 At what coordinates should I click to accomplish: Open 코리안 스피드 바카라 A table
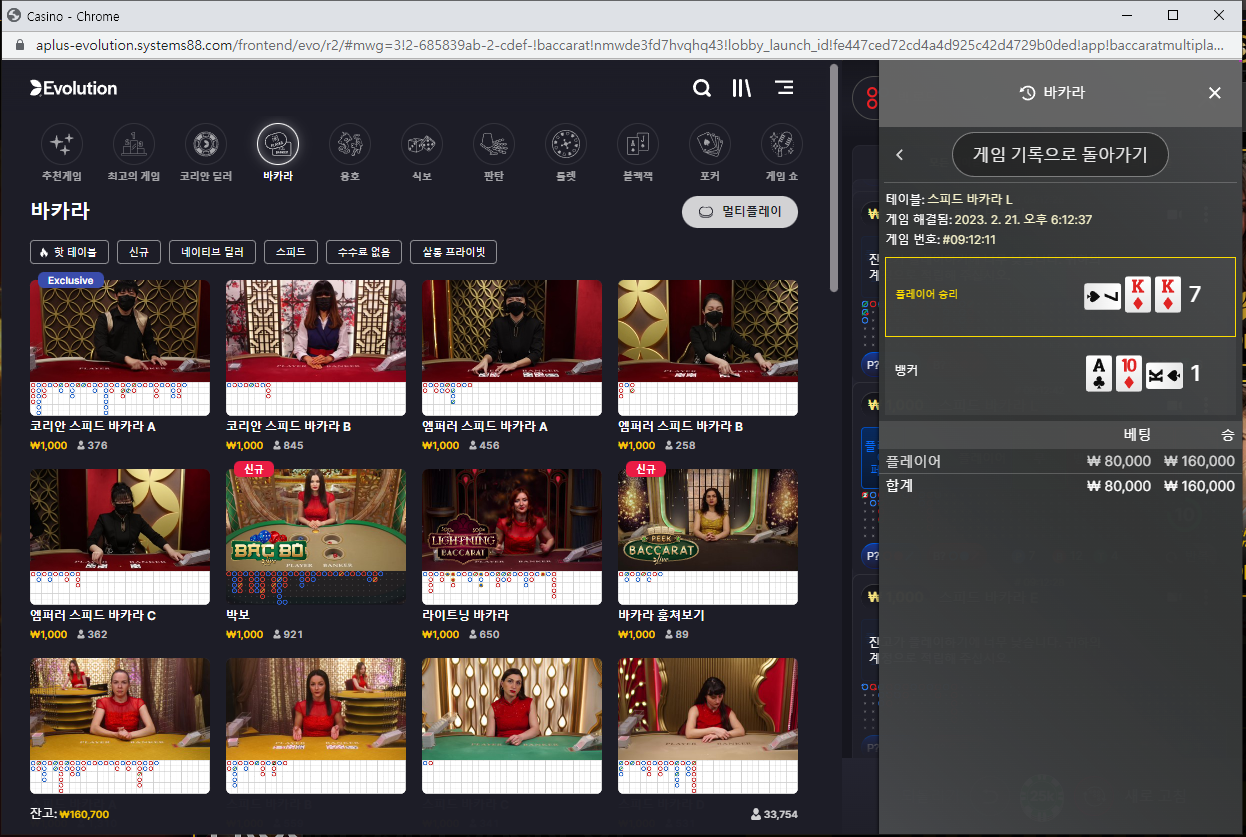pyautogui.click(x=120, y=347)
